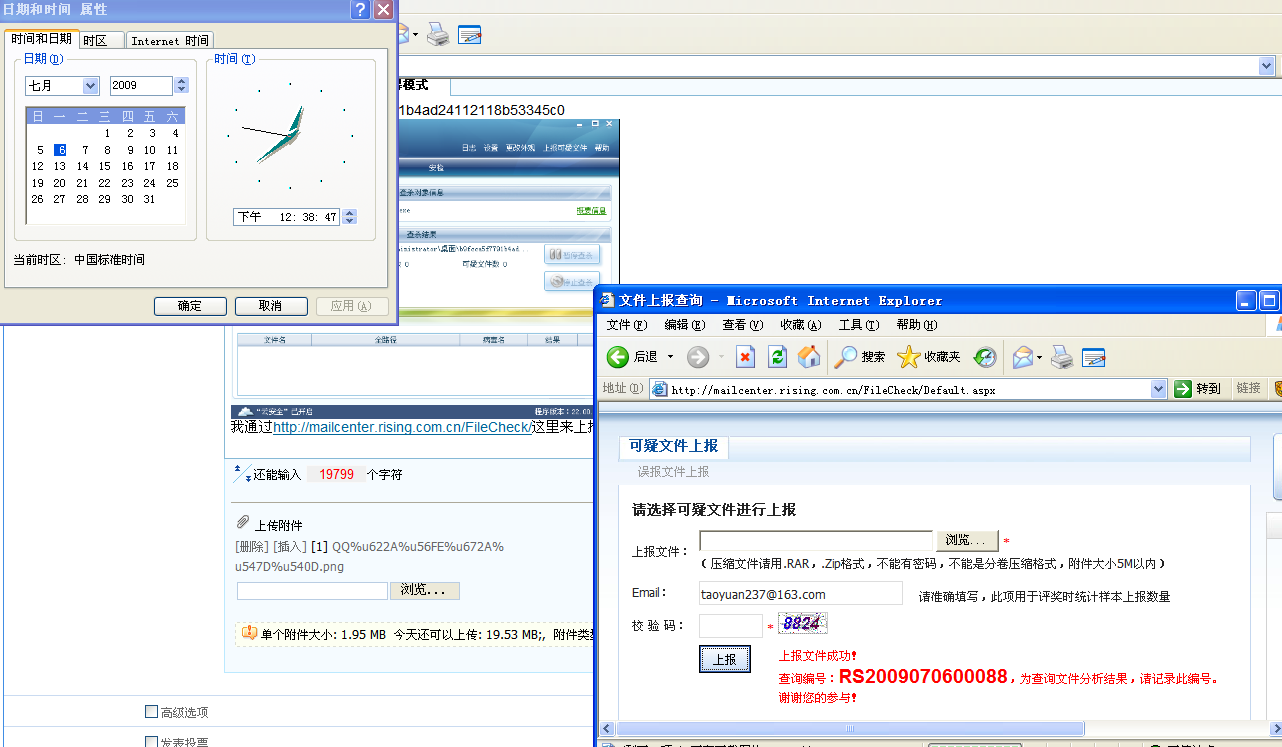1282x747 pixels.
Task: Open the Back button history dropdown arrow
Action: [x=670, y=357]
